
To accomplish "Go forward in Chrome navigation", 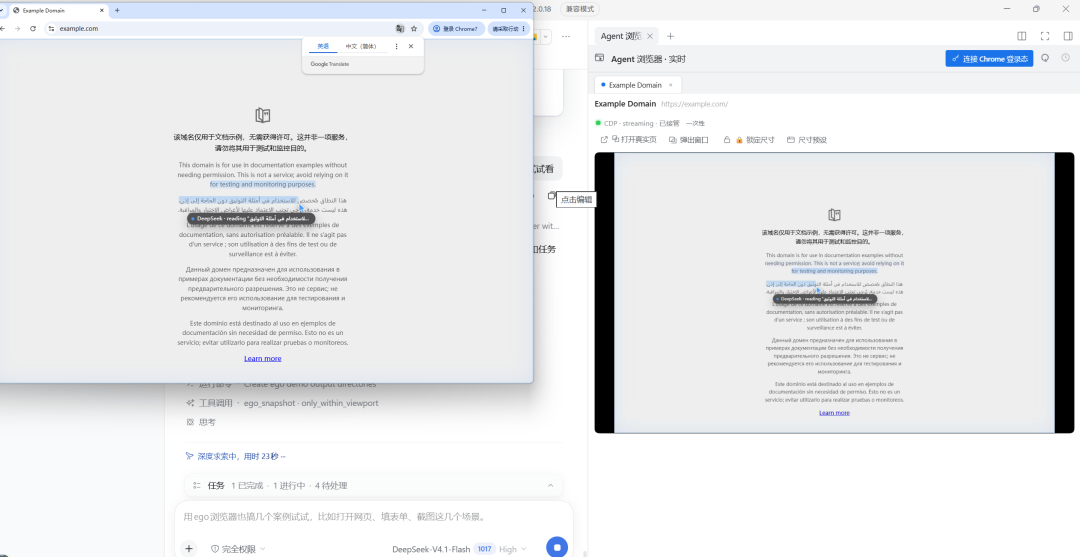I will click(x=18, y=29).
